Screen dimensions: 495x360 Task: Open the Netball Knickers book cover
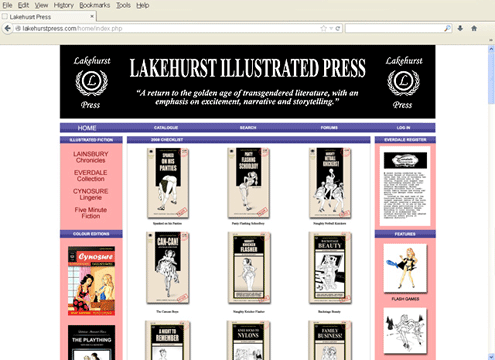330,183
